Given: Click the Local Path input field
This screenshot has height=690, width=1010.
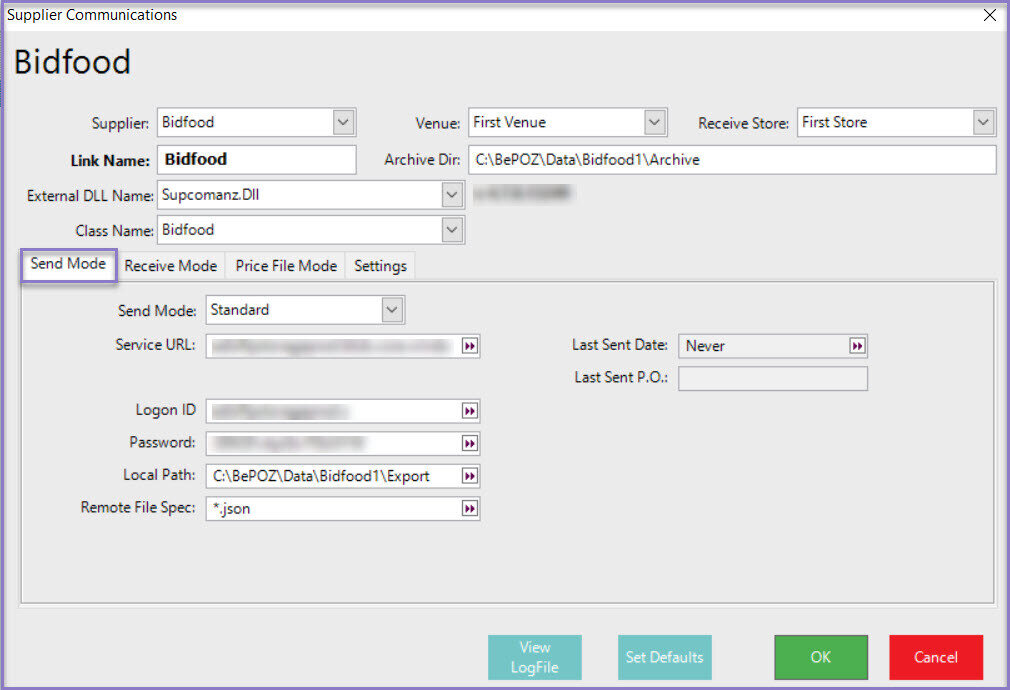Looking at the screenshot, I should [x=343, y=476].
